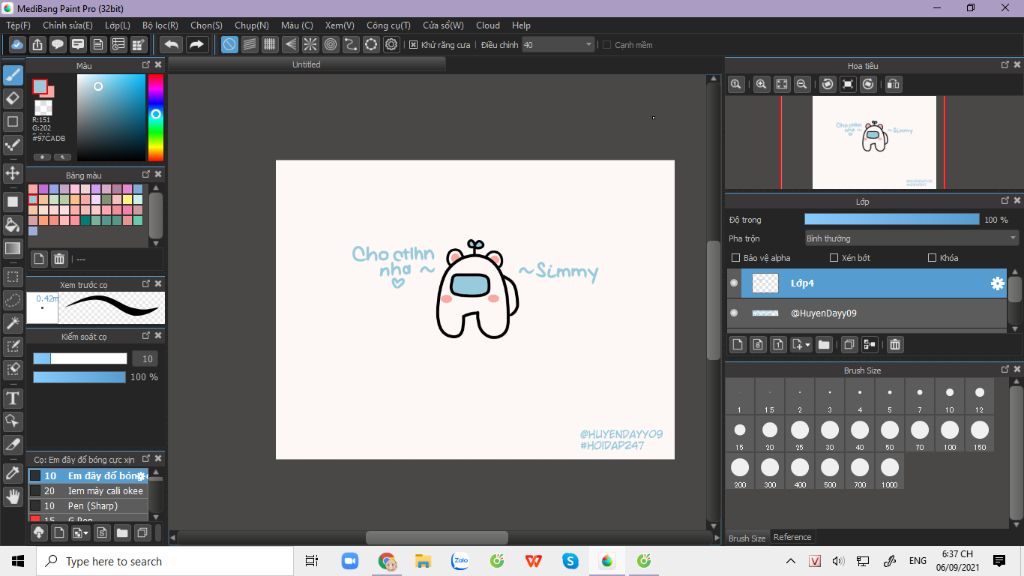Screen dimensions: 1024x576
Task: Toggle the Canh mềm checkbox
Action: 607,44
